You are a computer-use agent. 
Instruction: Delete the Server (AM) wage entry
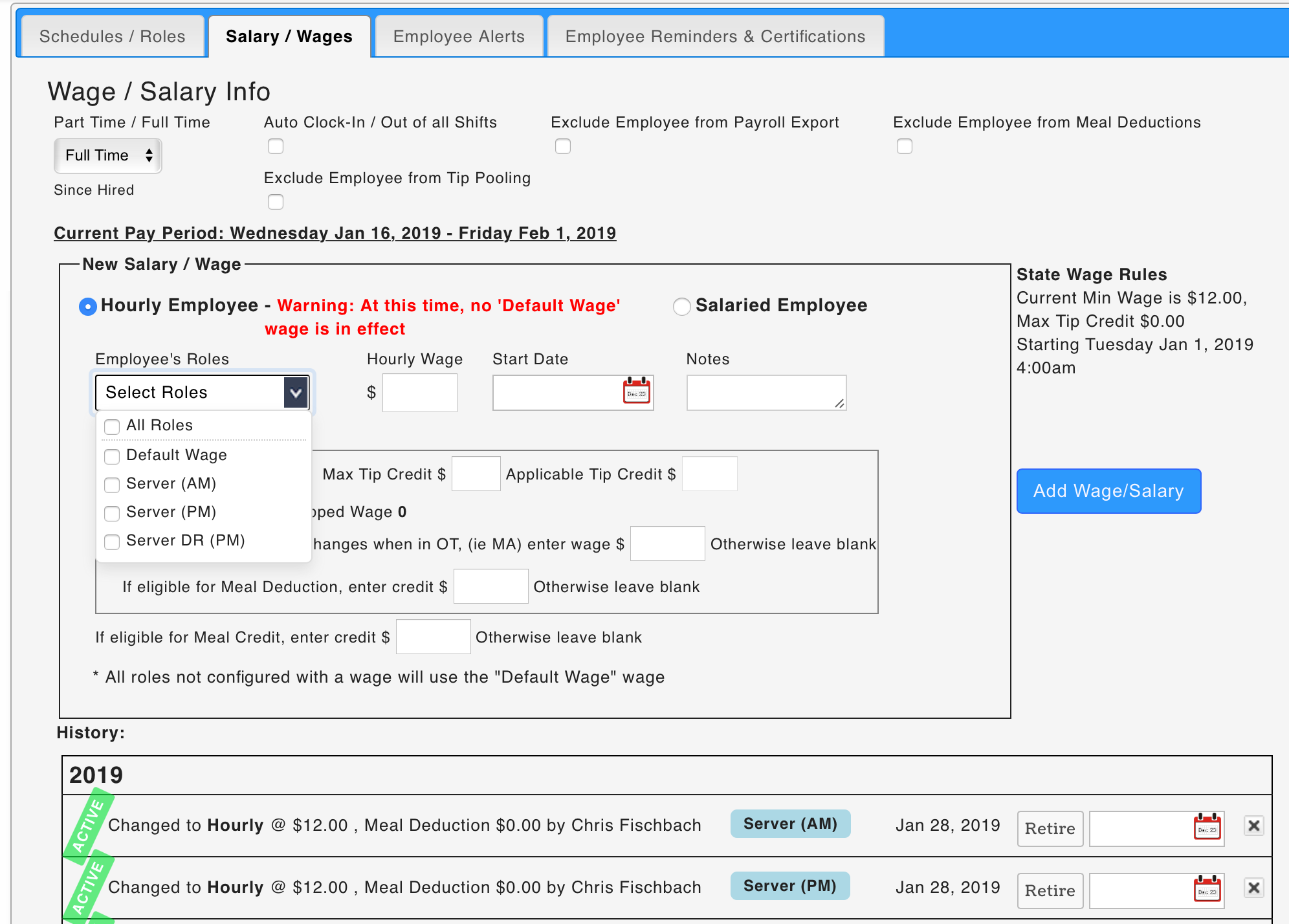1253,826
